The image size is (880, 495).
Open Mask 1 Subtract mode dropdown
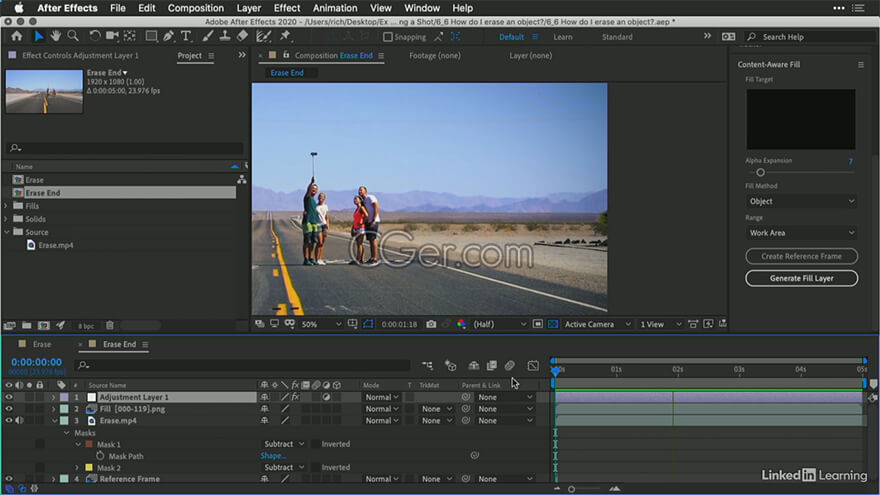[283, 444]
